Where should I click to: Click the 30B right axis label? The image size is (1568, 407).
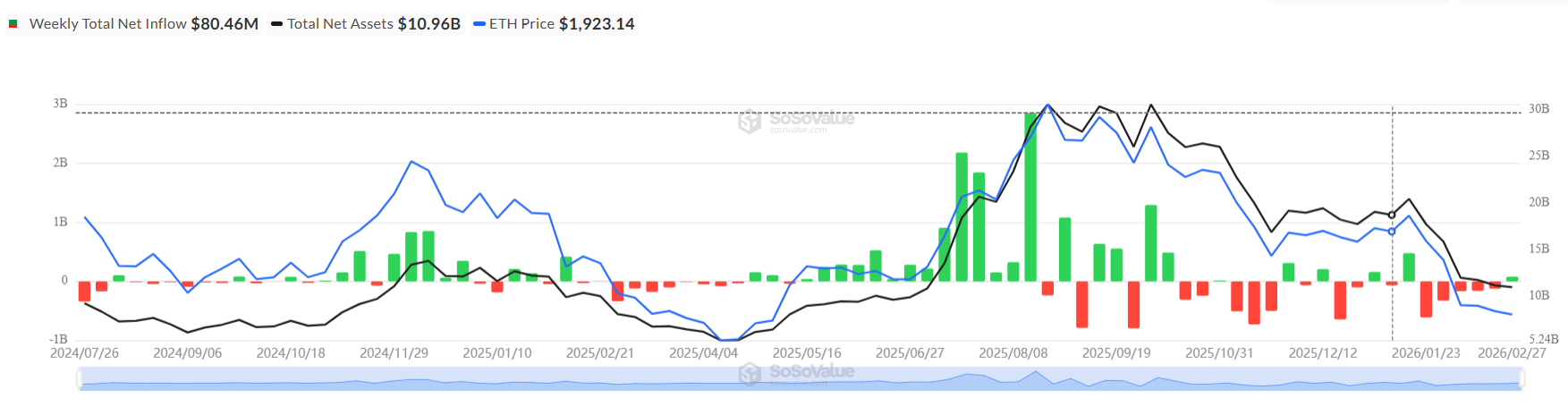[x=1538, y=109]
